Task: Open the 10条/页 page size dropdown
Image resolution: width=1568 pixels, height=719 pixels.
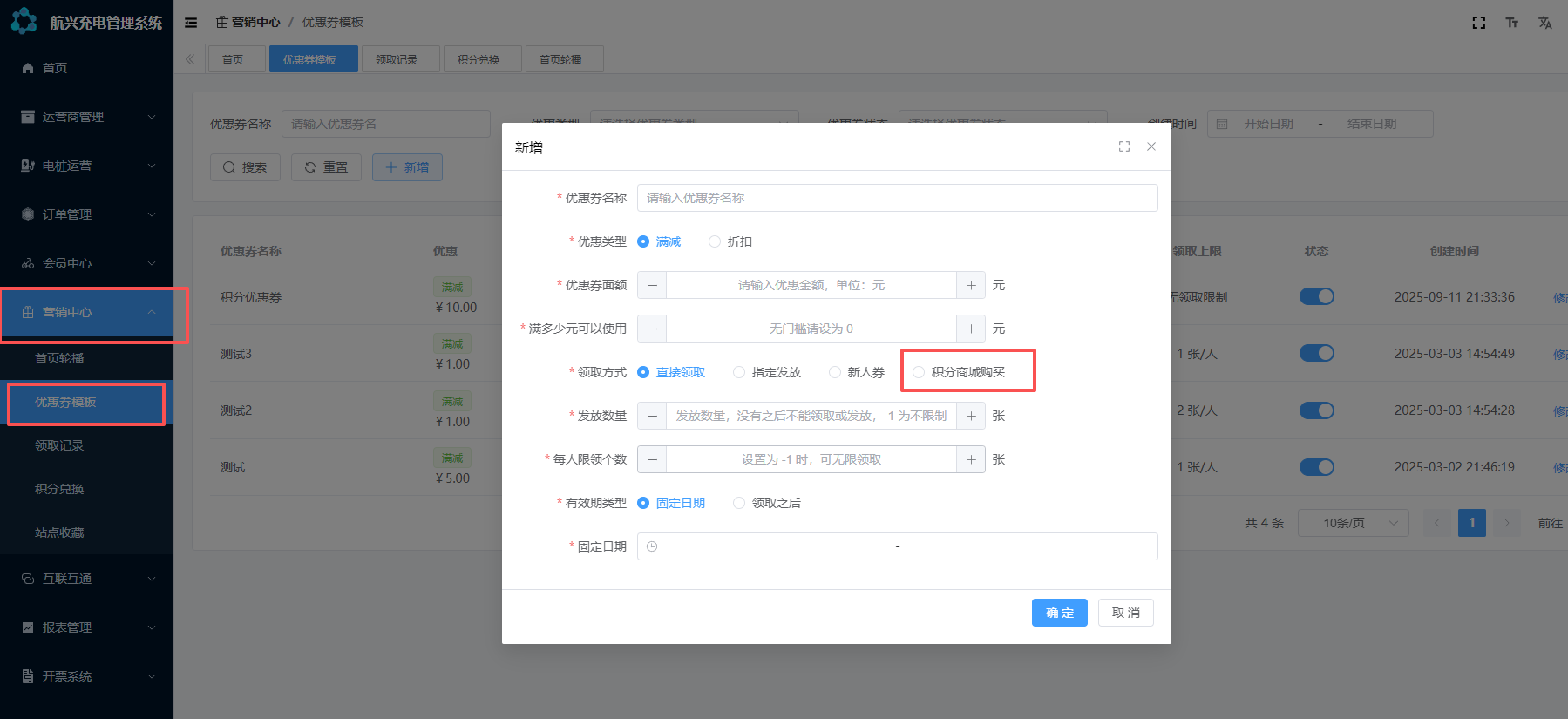Action: (1353, 523)
